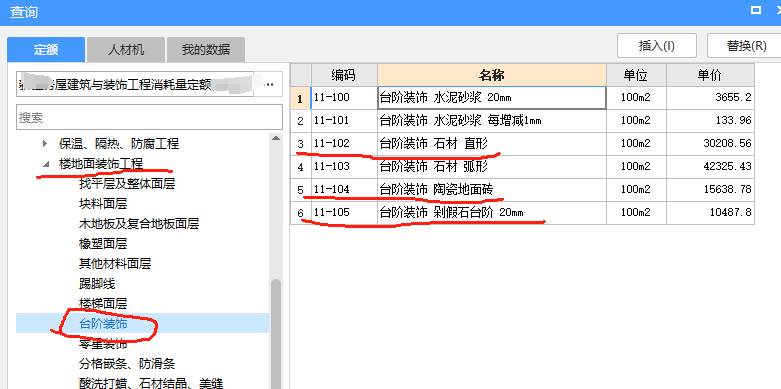Screen dimensions: 781x389
Task: Select 找平层及整体面层 in tree
Action: tap(127, 184)
